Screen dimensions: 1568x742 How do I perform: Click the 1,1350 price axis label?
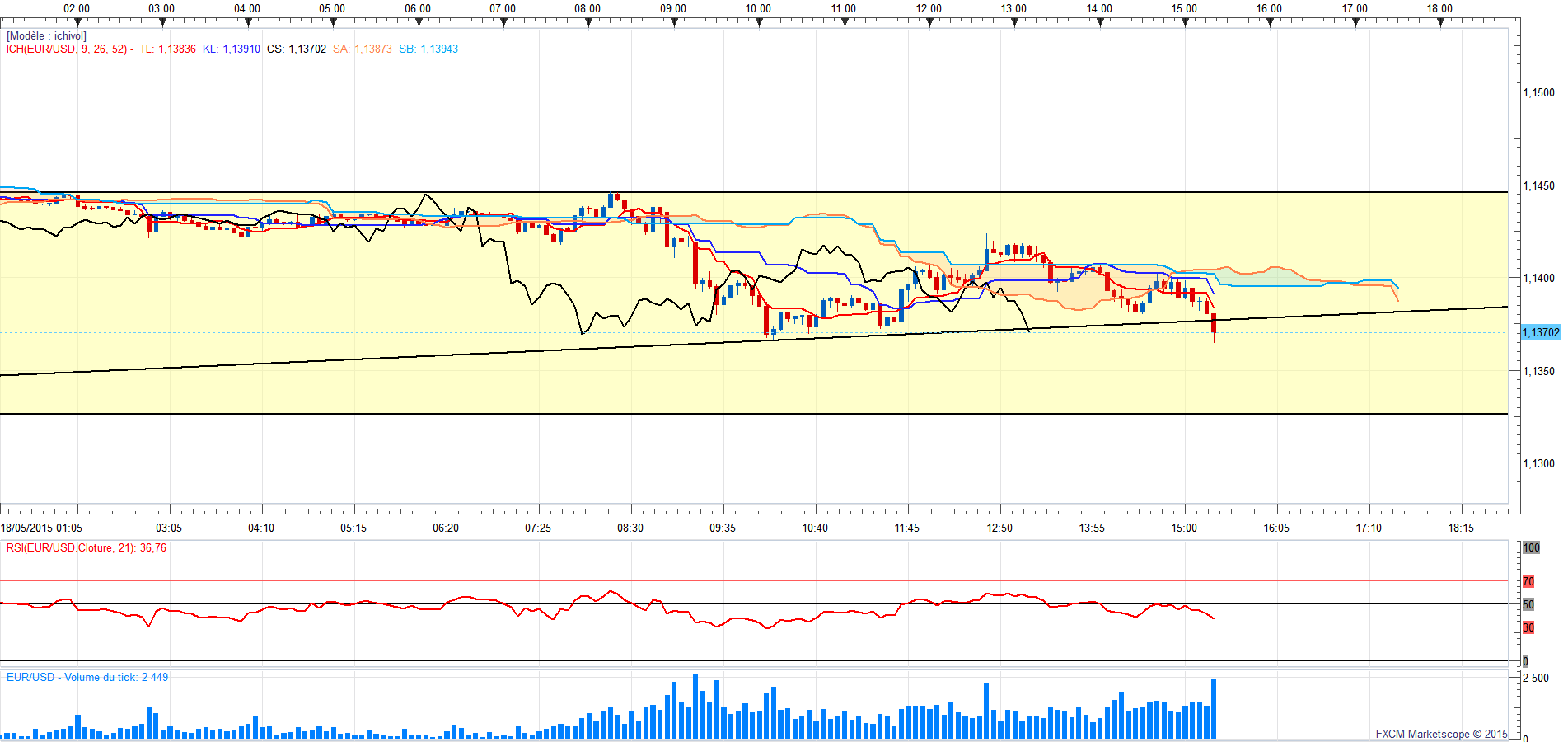coord(1538,372)
